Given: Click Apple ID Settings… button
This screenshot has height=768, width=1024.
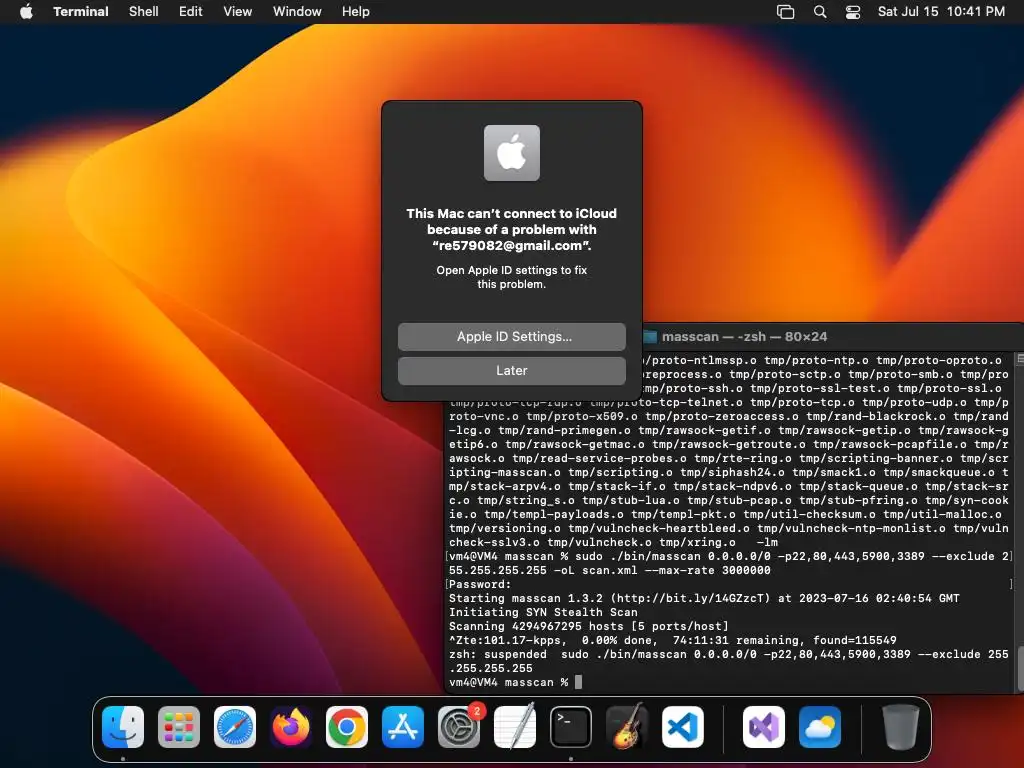Looking at the screenshot, I should [x=511, y=336].
